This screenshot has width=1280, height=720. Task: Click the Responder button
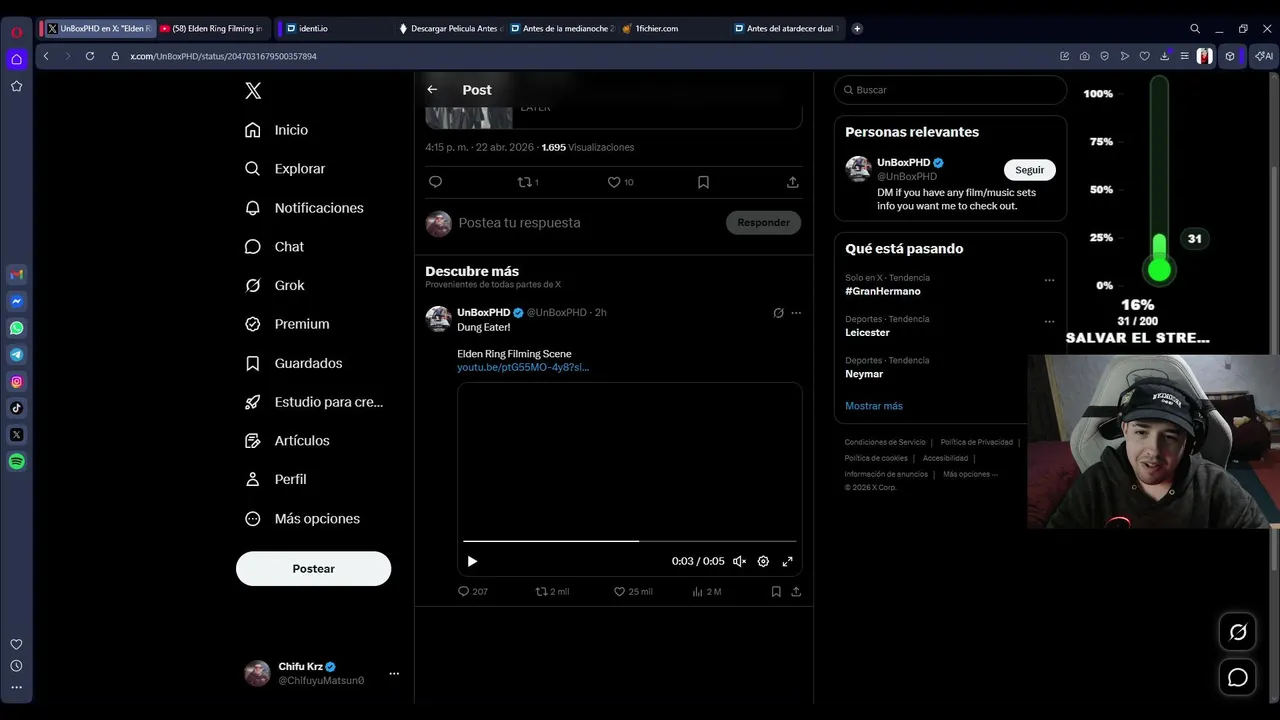(763, 222)
